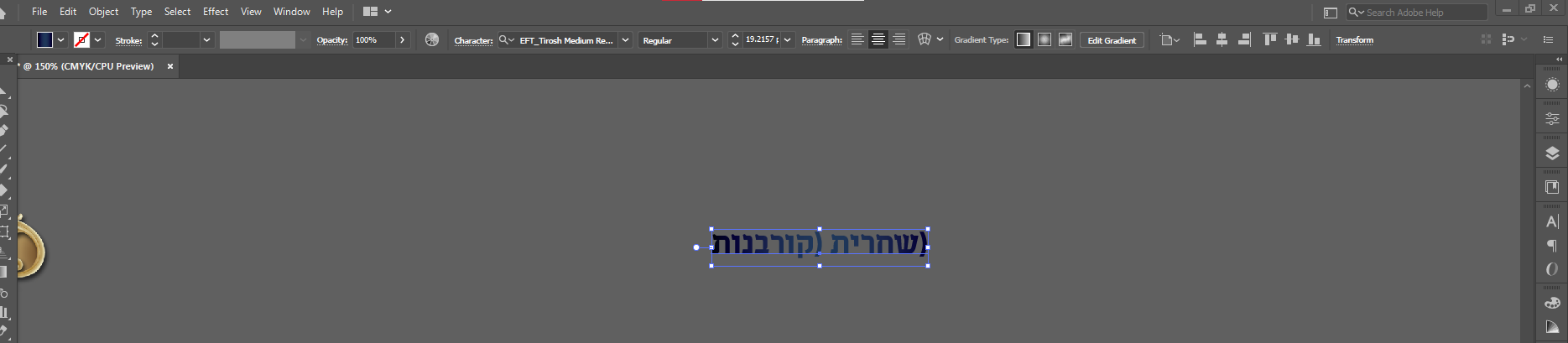The width and height of the screenshot is (1568, 343).
Task: Open the Stroke panel link
Action: coord(128,40)
